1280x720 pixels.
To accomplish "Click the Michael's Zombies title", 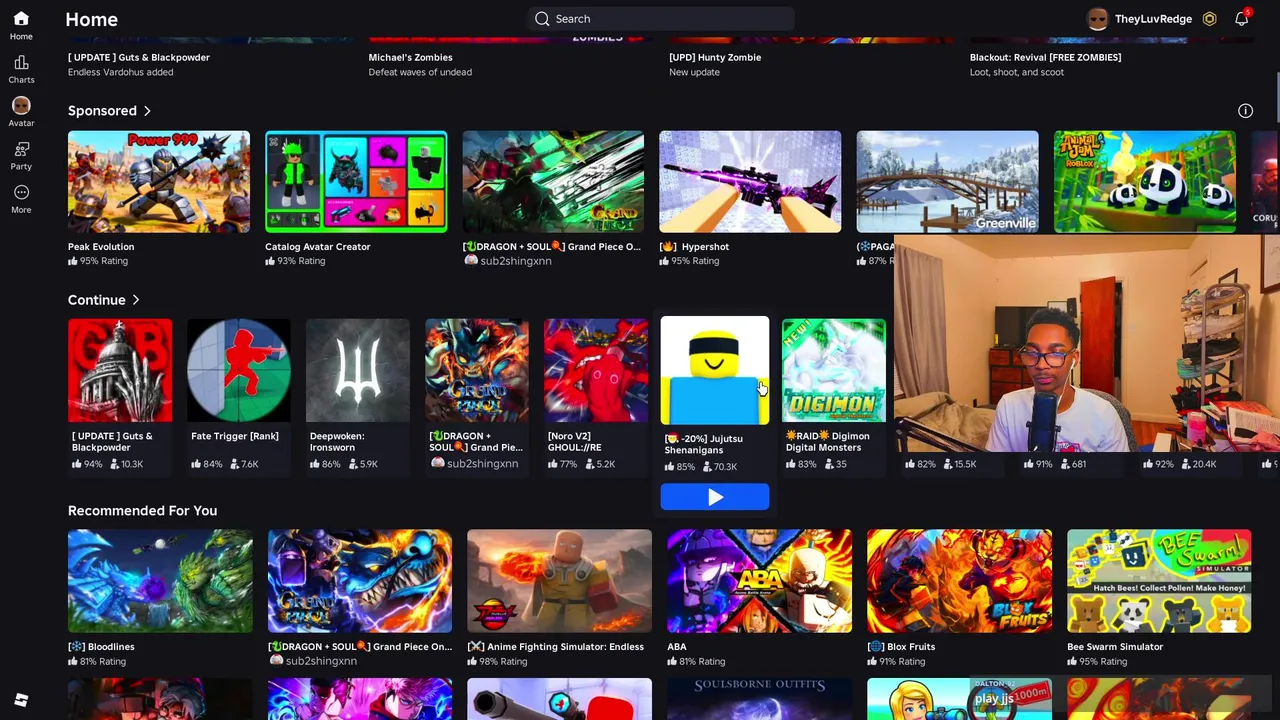I will (x=410, y=58).
